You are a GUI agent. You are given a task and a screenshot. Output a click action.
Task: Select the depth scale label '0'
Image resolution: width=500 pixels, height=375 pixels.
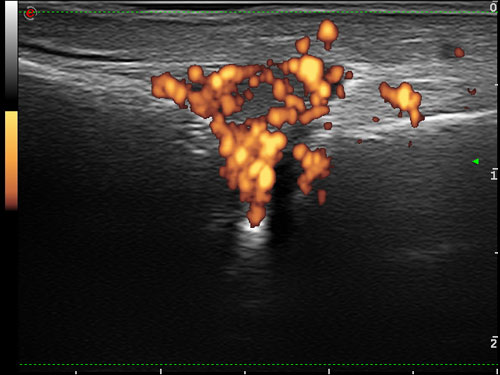[493, 7]
